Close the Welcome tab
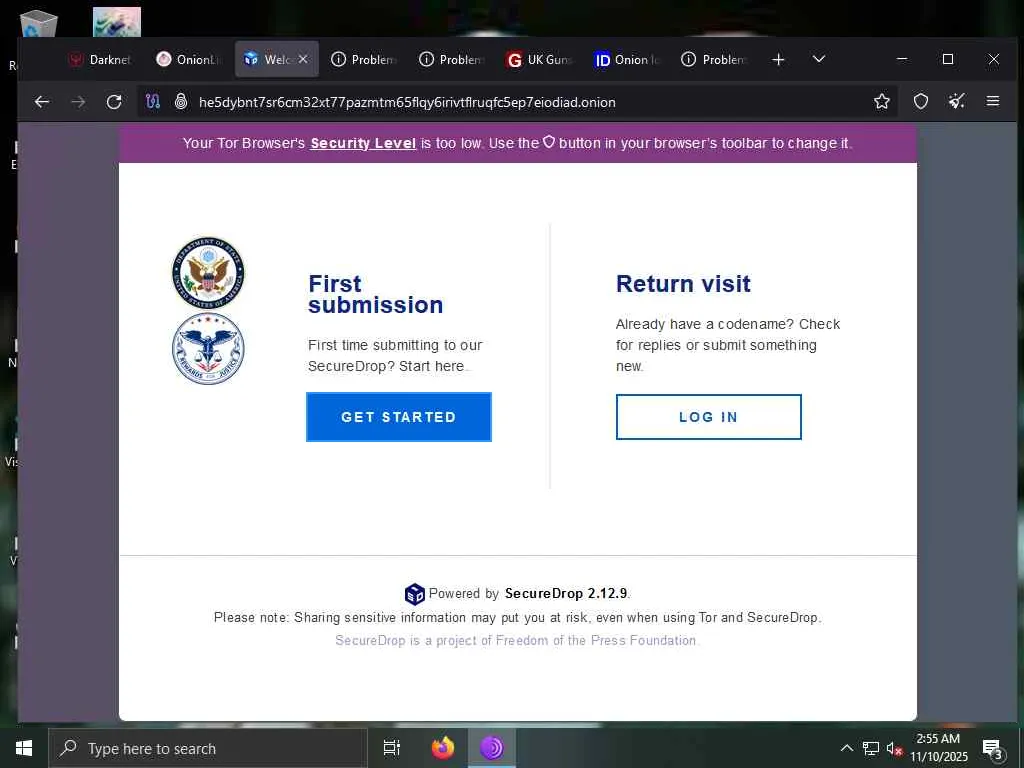This screenshot has height=768, width=1024. click(x=303, y=59)
